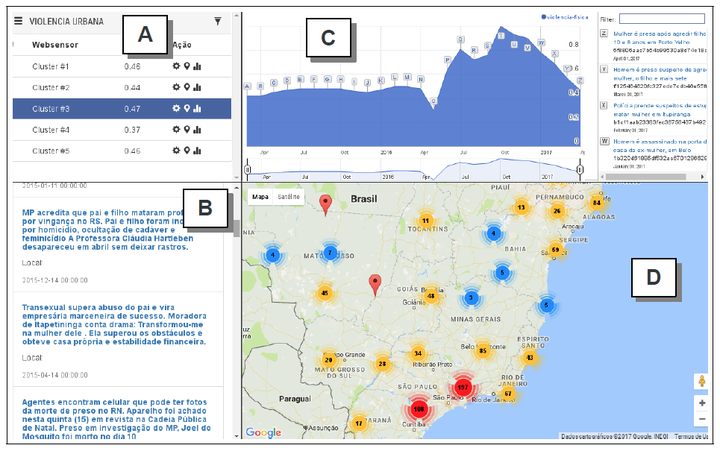Screen dimensions: 720x454
Task: Click map pin icon for Cluster #5
Action: 186,151
